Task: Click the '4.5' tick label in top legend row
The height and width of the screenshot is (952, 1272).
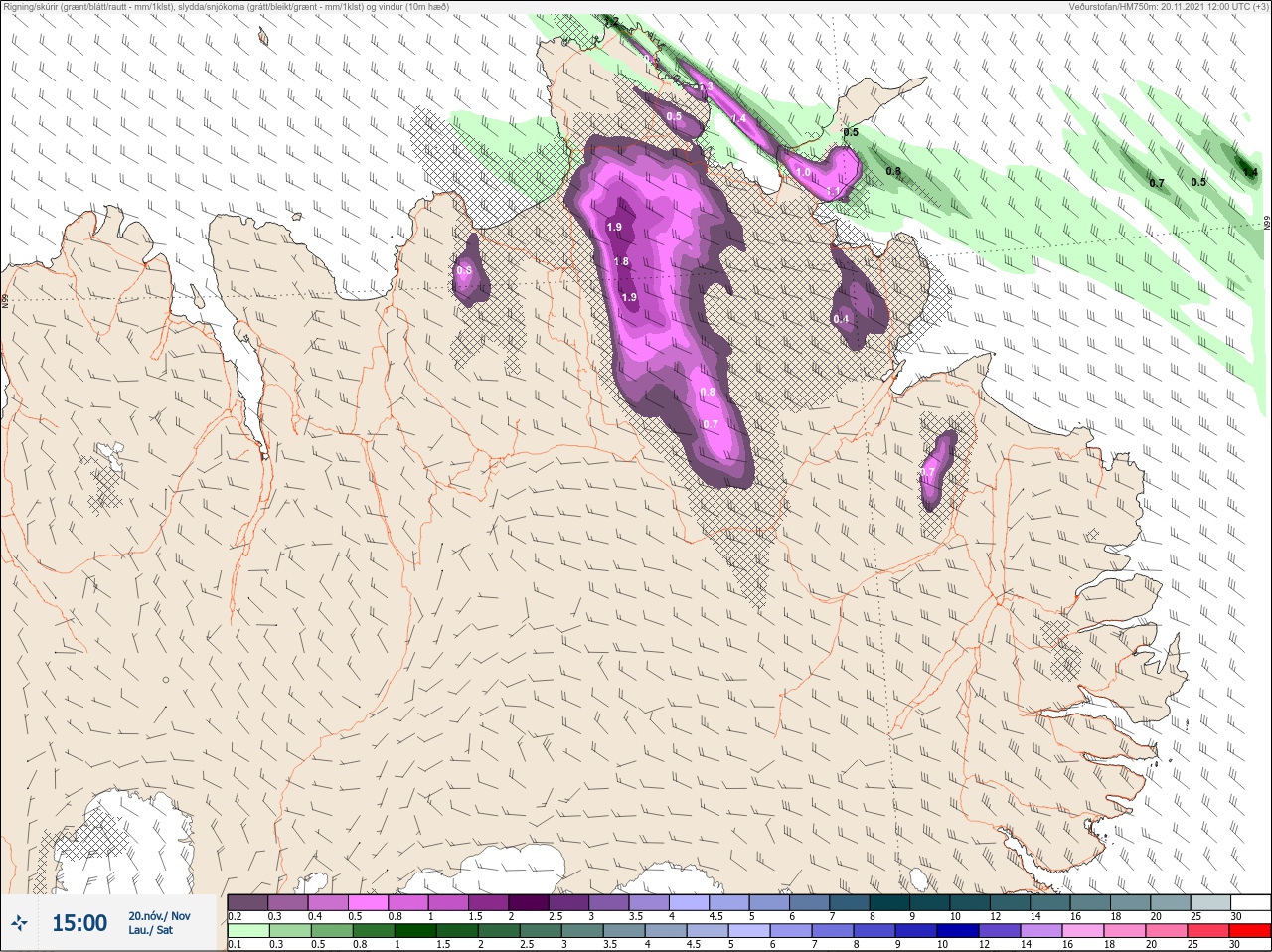Action: coord(715,916)
